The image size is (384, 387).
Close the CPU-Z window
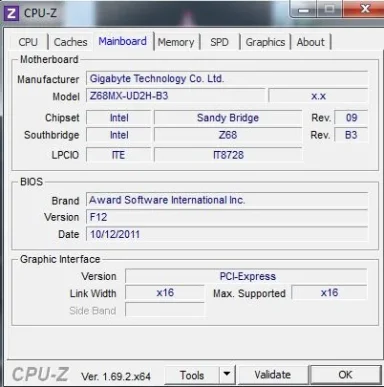365,9
